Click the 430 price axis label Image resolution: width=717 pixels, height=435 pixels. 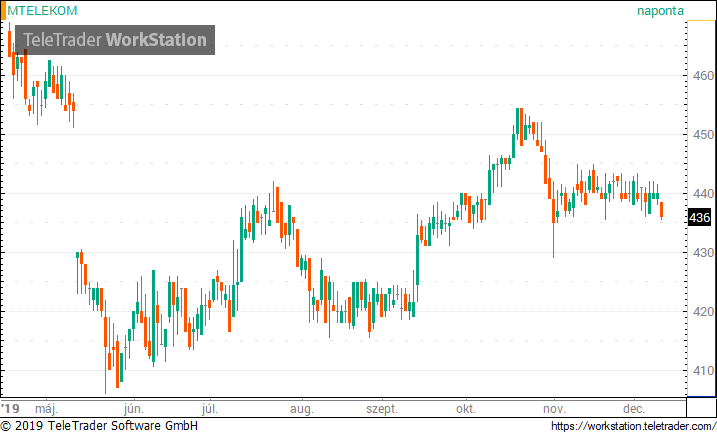[703, 252]
